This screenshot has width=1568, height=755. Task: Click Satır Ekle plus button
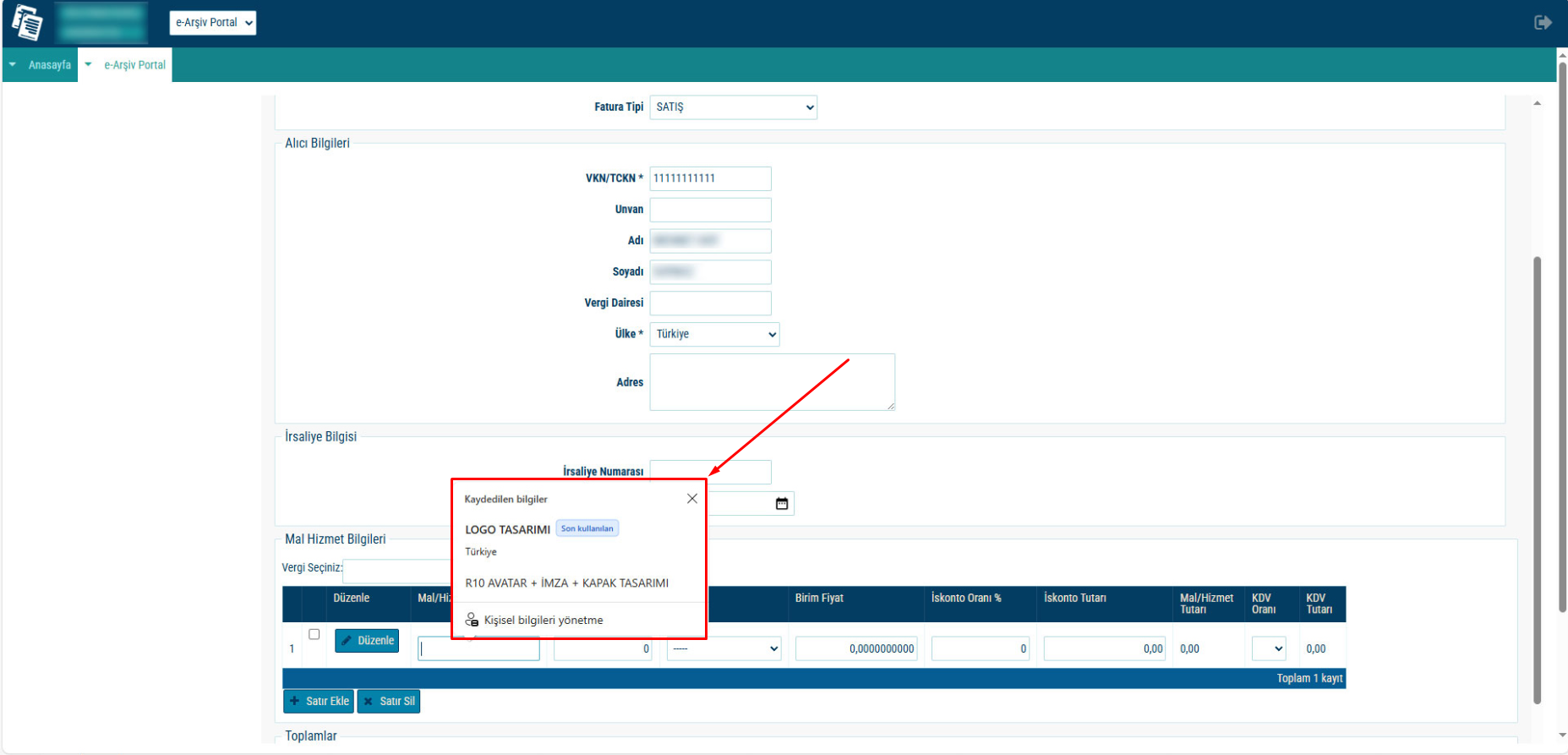tap(319, 701)
